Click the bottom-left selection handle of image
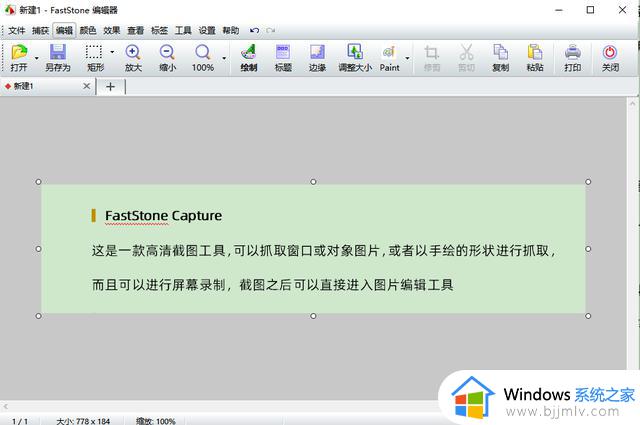The height and width of the screenshot is (425, 640). pyautogui.click(x=38, y=316)
